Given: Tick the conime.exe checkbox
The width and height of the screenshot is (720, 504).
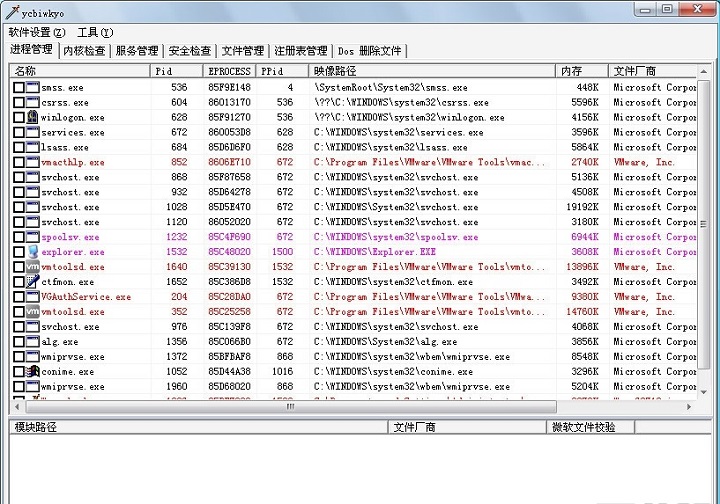Looking at the screenshot, I should click(x=18, y=371).
